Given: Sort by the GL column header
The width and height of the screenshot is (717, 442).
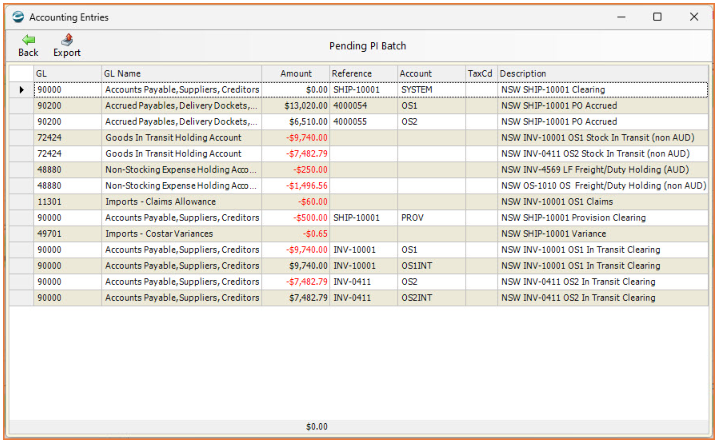Looking at the screenshot, I should pos(67,74).
